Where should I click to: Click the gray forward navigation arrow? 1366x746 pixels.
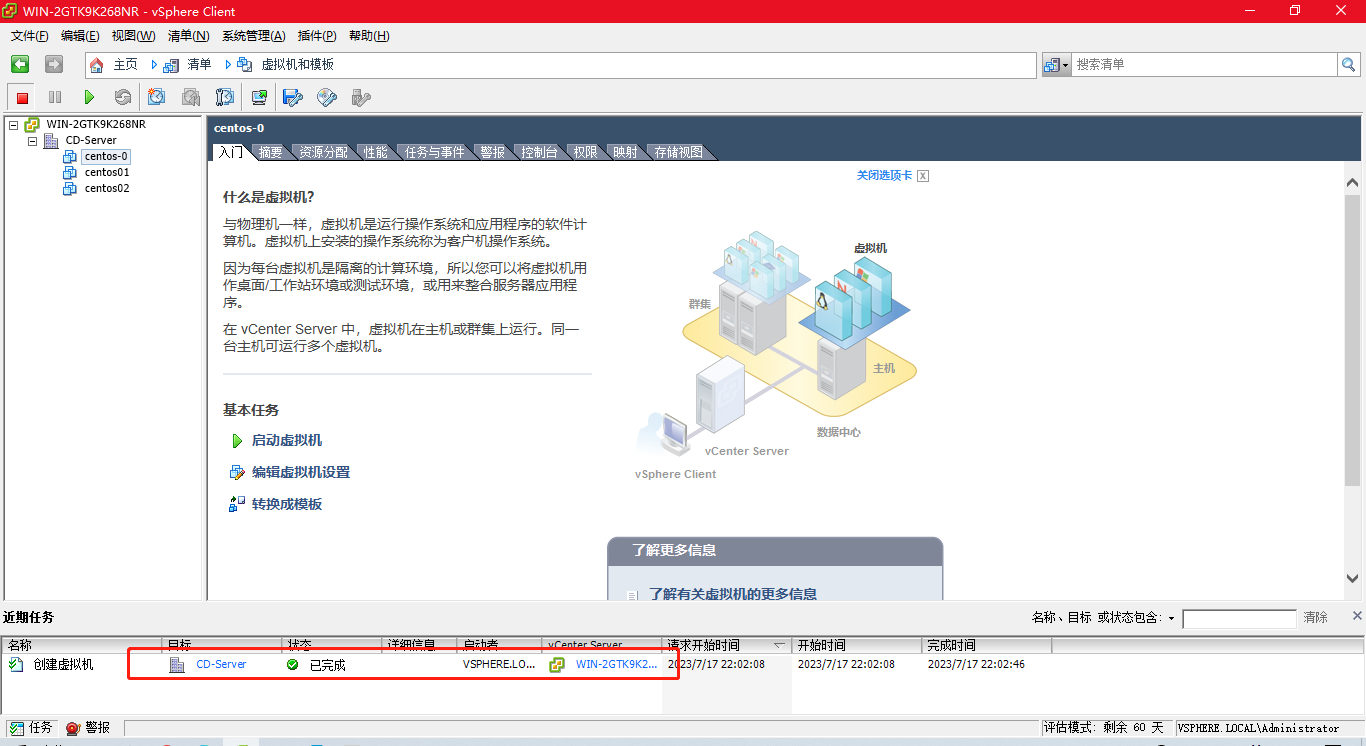coord(54,64)
